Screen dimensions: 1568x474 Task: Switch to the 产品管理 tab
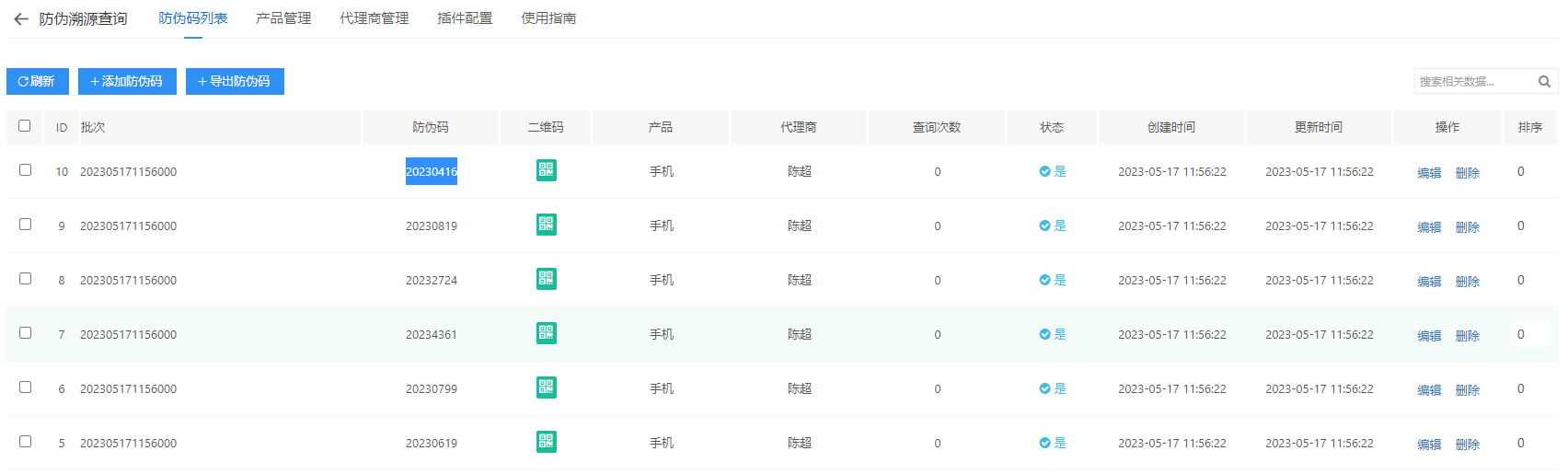click(283, 18)
